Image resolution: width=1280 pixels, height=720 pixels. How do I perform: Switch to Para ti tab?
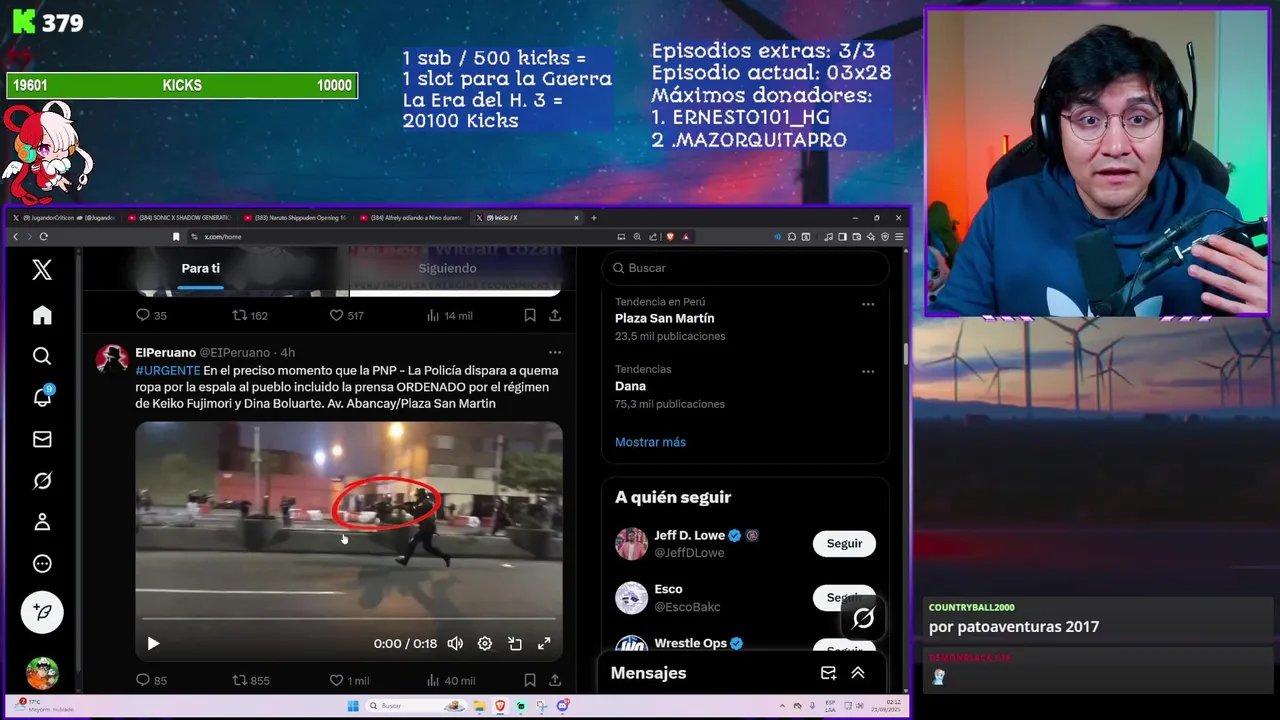(201, 268)
